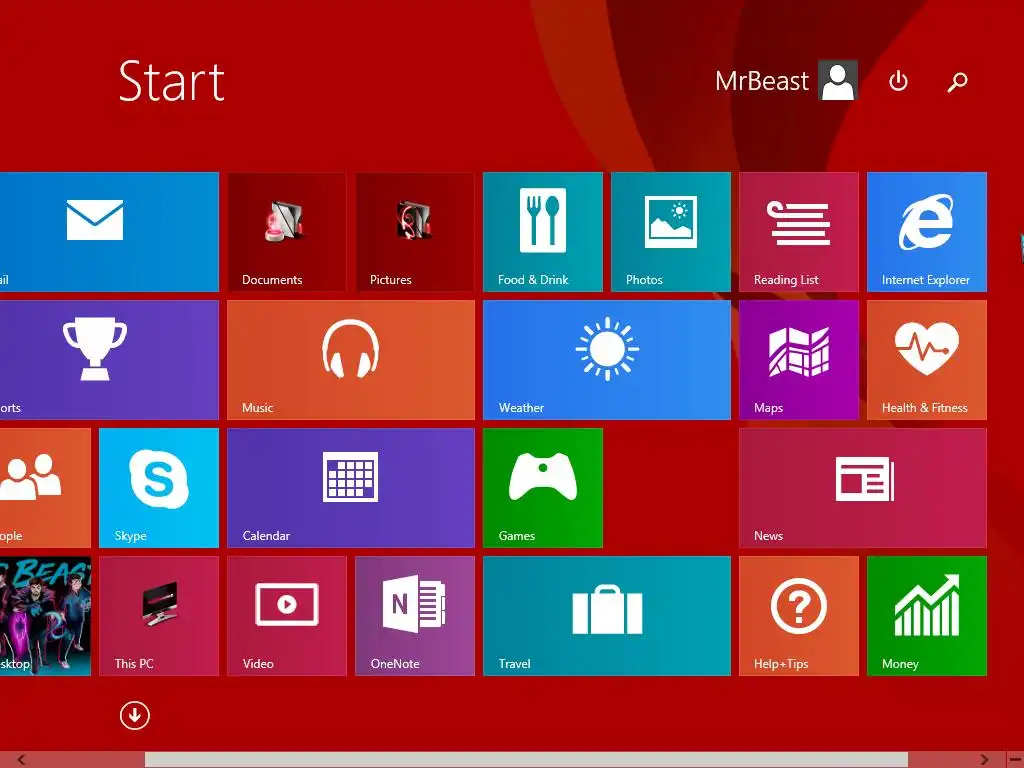Open the Calendar tile
The width and height of the screenshot is (1024, 768).
(351, 488)
